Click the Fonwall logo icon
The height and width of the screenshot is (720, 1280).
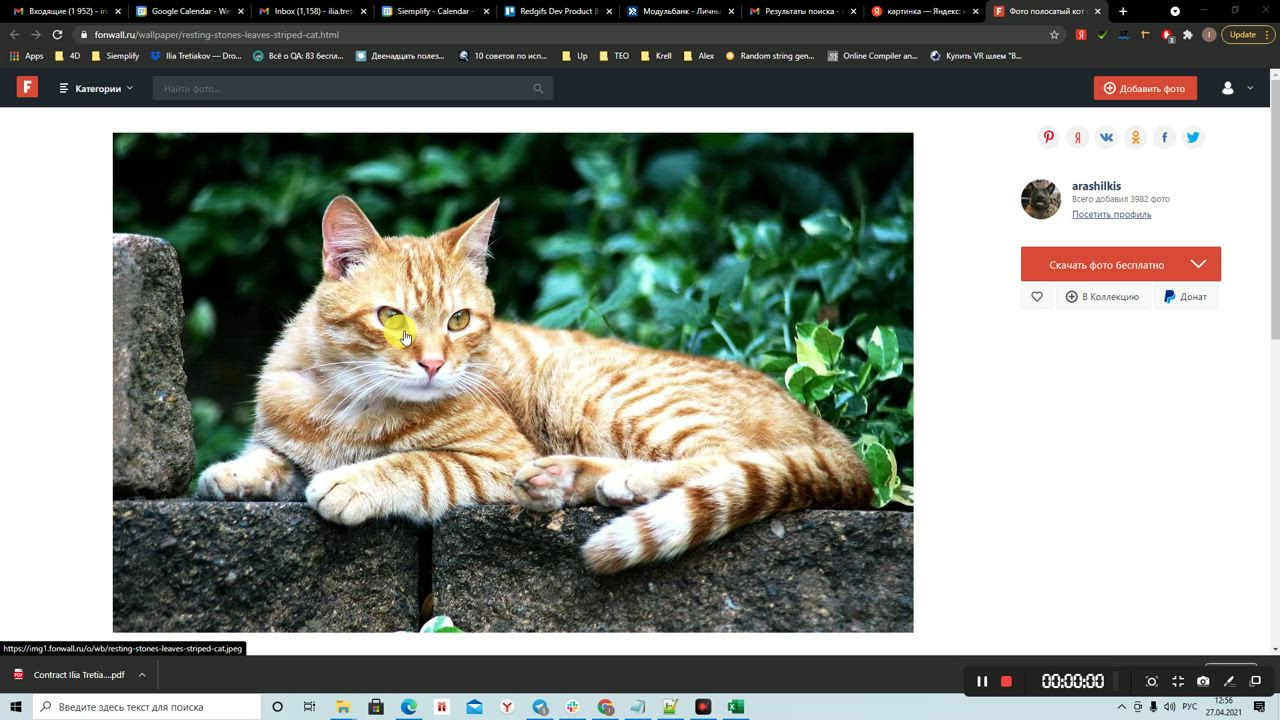coord(27,88)
